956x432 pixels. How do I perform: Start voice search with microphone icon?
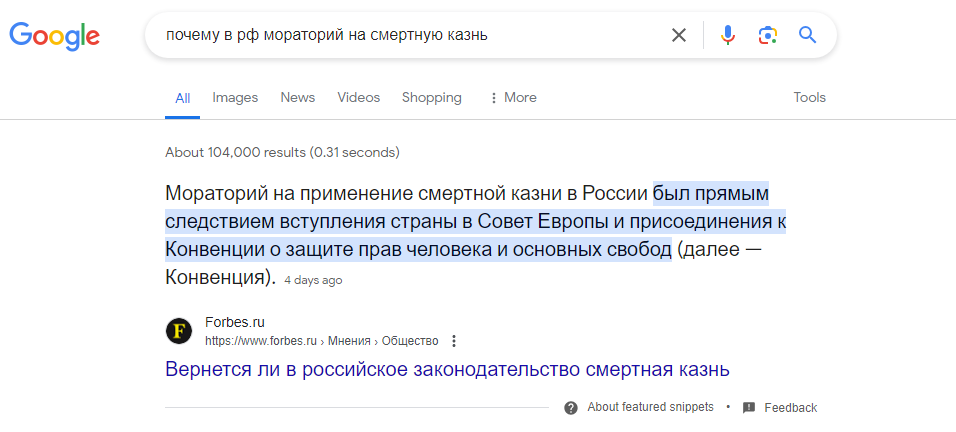(x=727, y=35)
